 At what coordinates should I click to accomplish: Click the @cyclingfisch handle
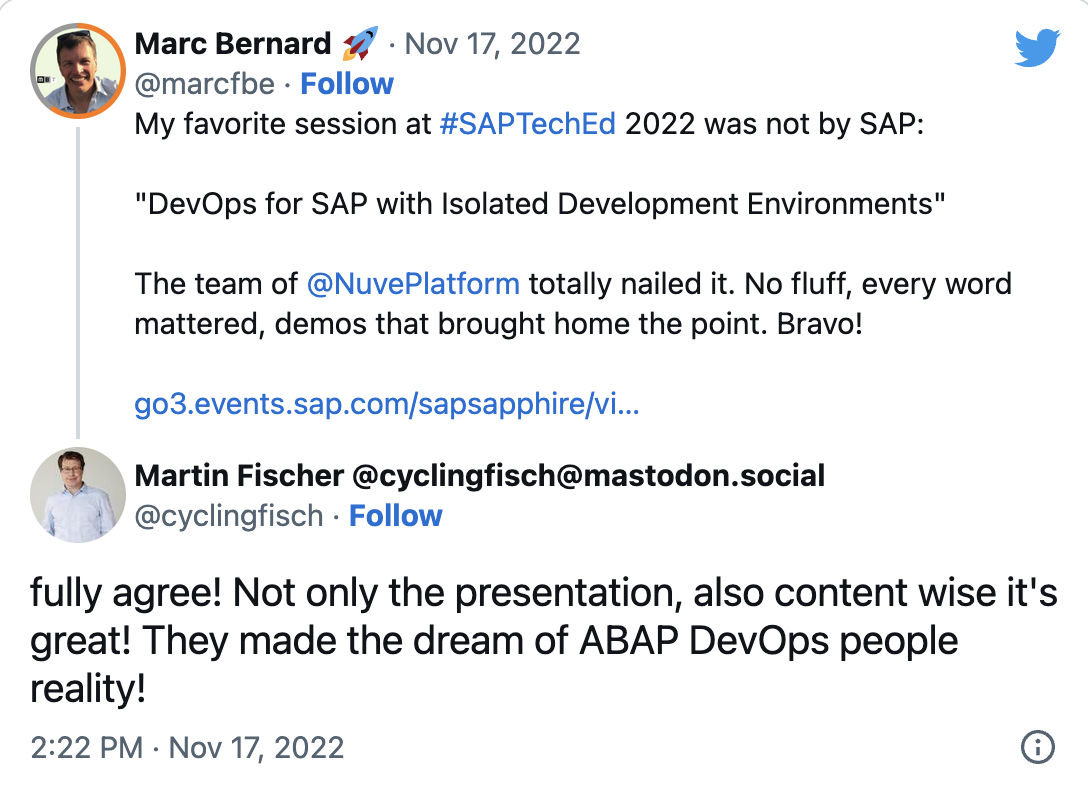(x=229, y=517)
